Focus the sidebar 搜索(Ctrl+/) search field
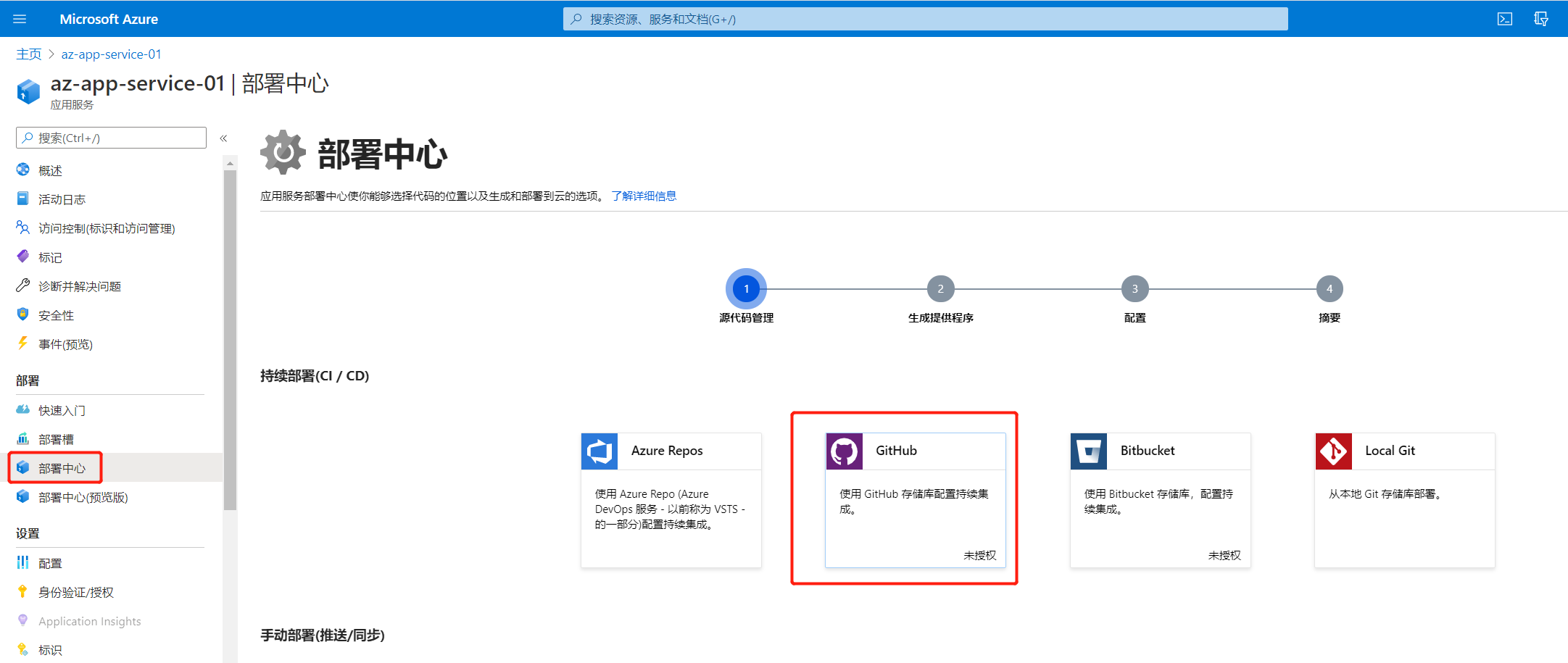The image size is (1568, 663). 111,138
